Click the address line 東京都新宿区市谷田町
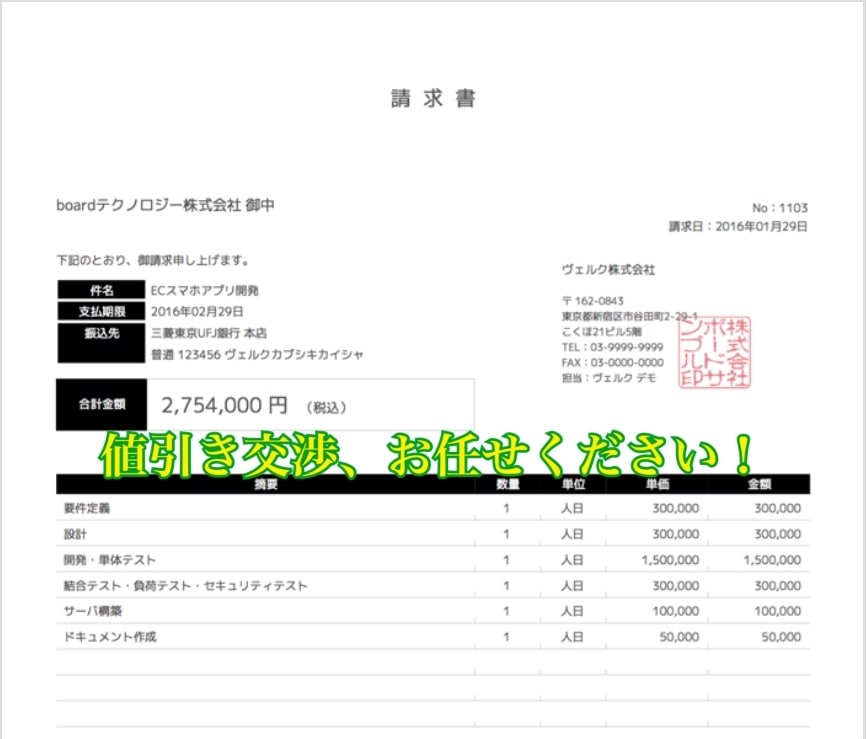 coord(629,317)
